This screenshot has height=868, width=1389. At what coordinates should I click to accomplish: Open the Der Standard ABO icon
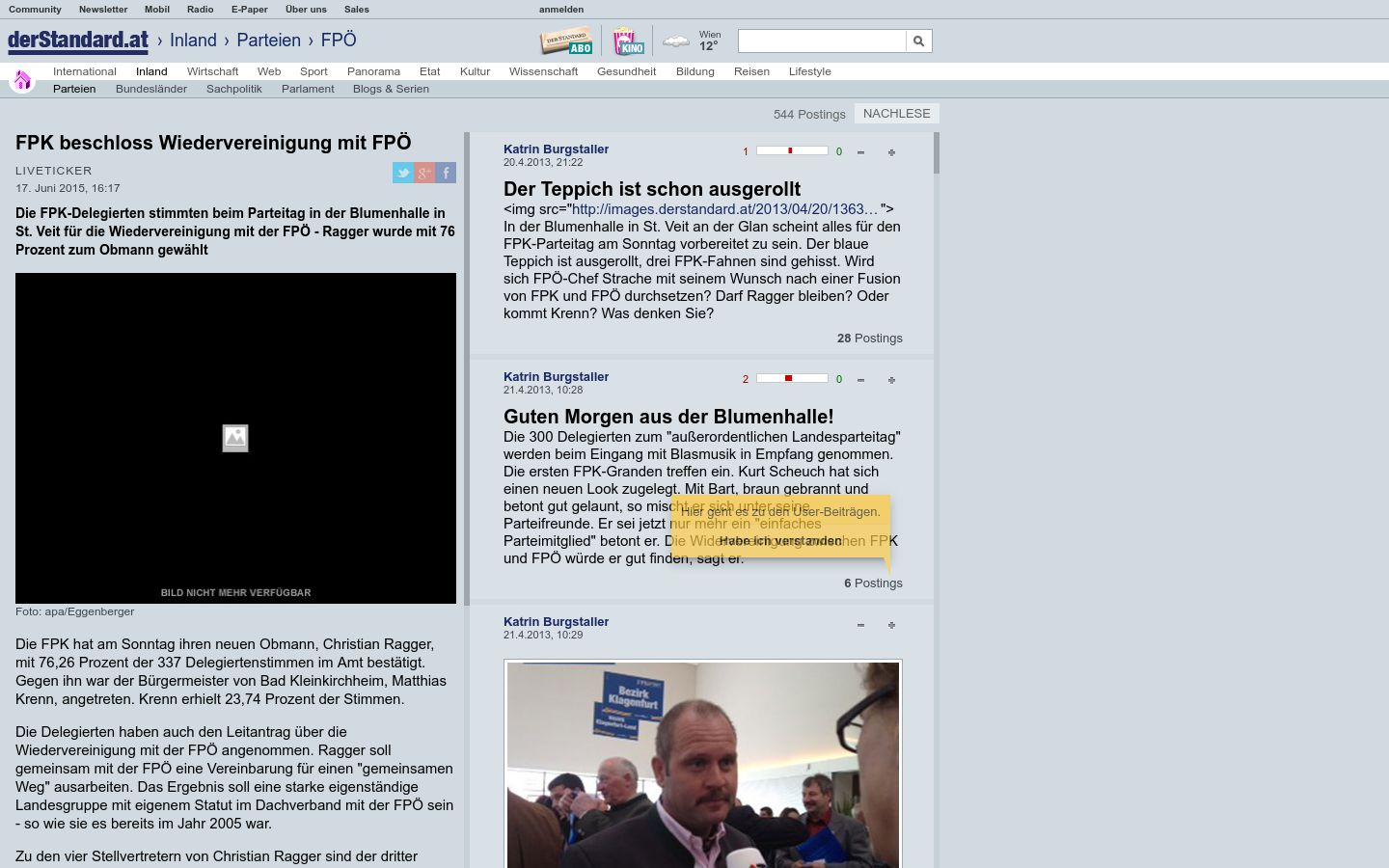point(566,41)
